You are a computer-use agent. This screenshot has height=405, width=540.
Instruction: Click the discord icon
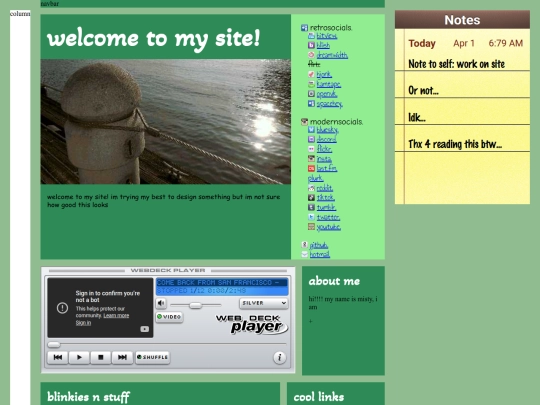tap(311, 139)
